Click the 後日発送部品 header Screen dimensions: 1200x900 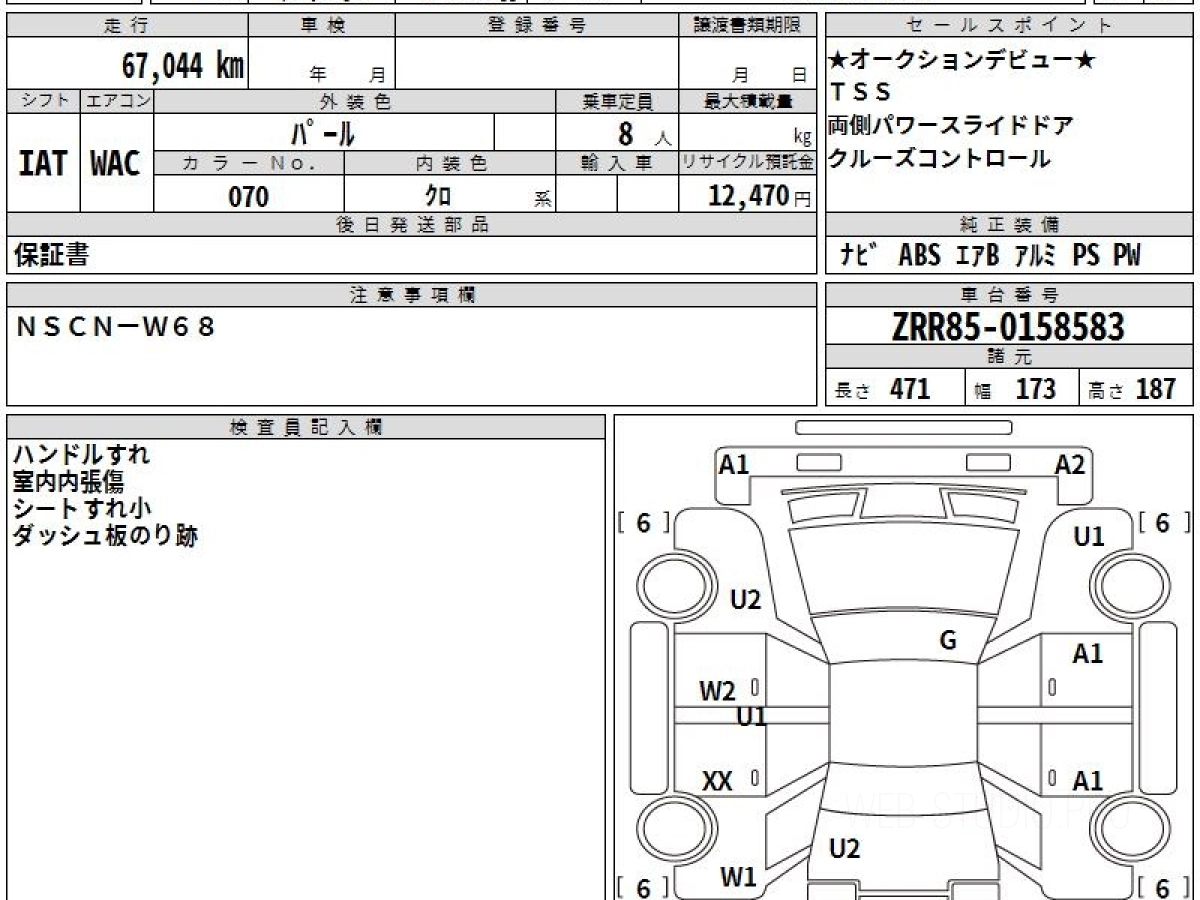tap(412, 225)
